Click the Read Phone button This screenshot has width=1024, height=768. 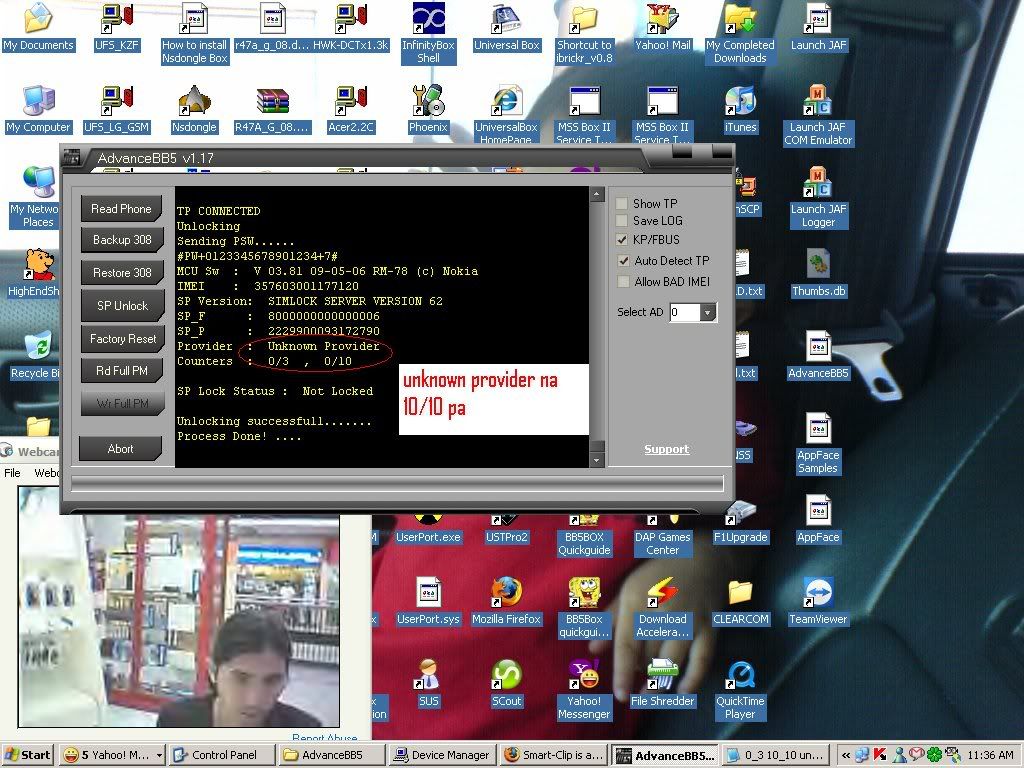coord(121,209)
